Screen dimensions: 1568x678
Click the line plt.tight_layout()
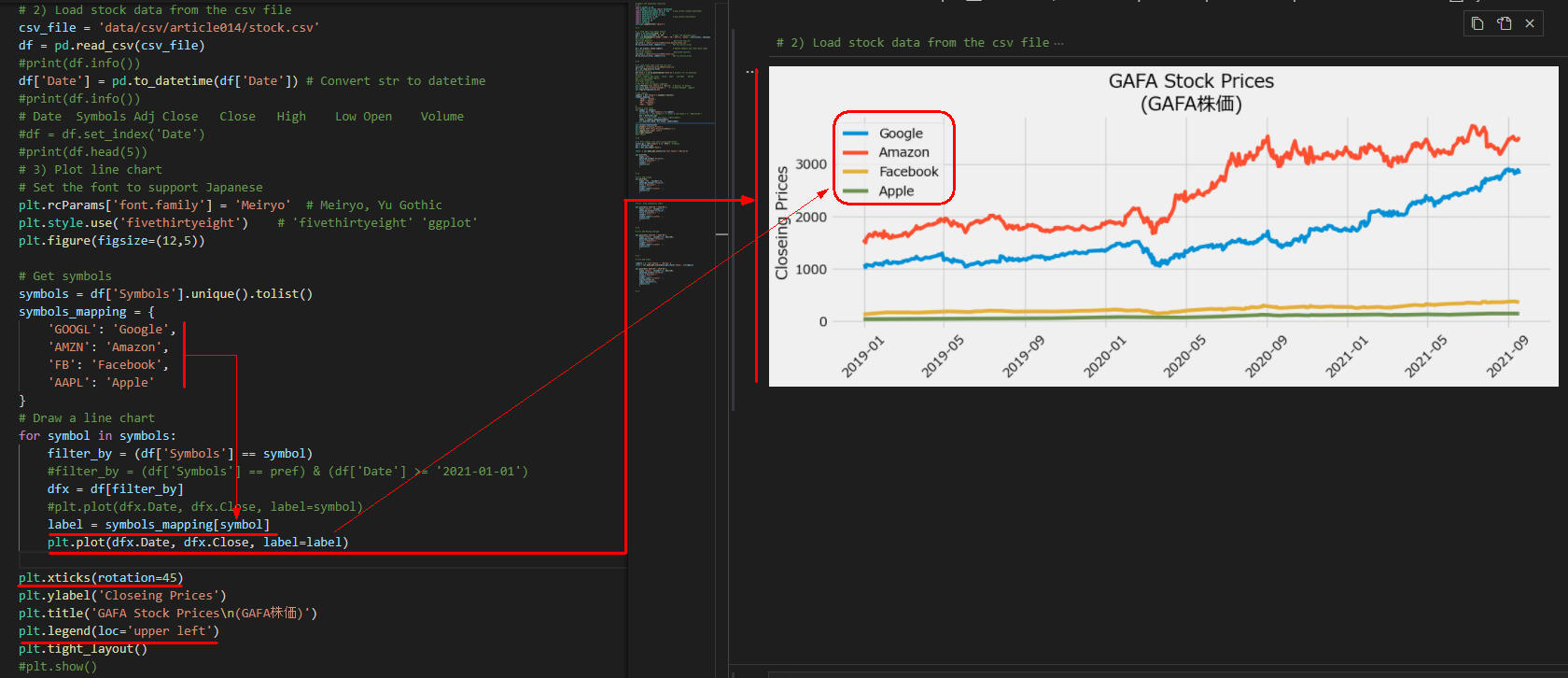tap(83, 649)
